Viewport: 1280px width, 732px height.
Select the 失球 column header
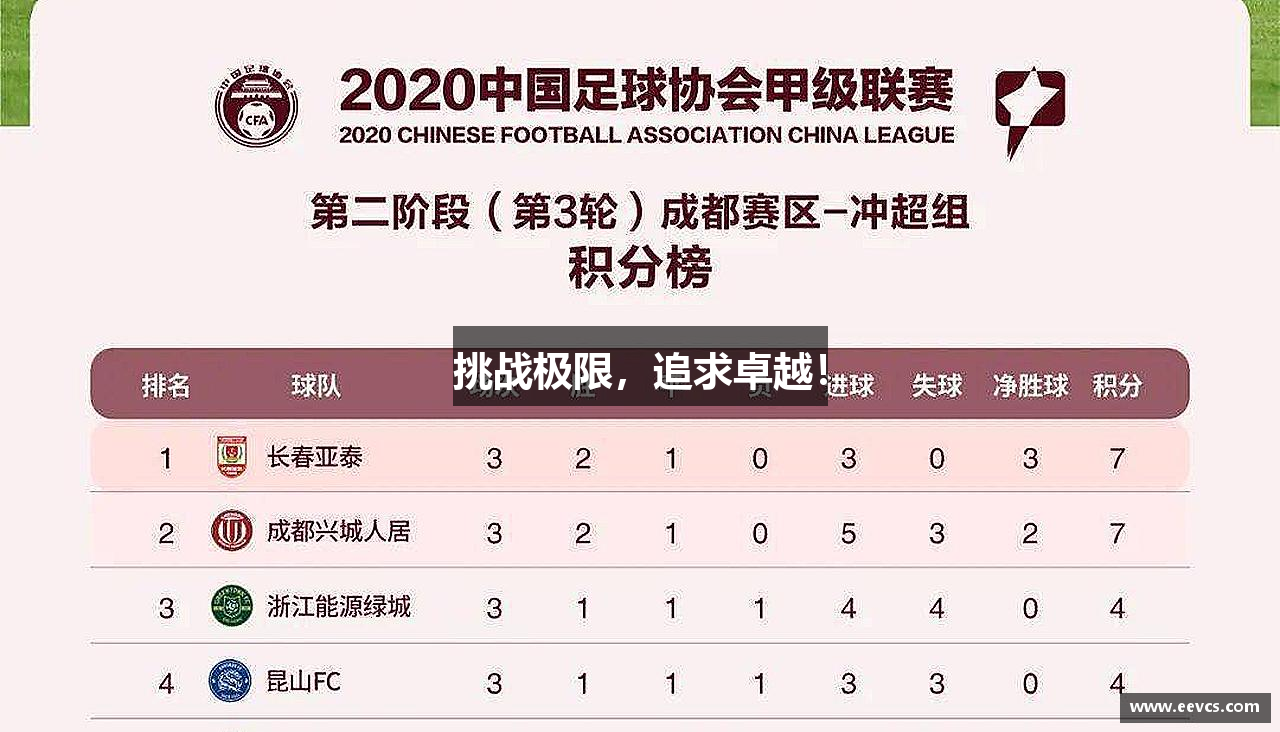pyautogui.click(x=937, y=386)
